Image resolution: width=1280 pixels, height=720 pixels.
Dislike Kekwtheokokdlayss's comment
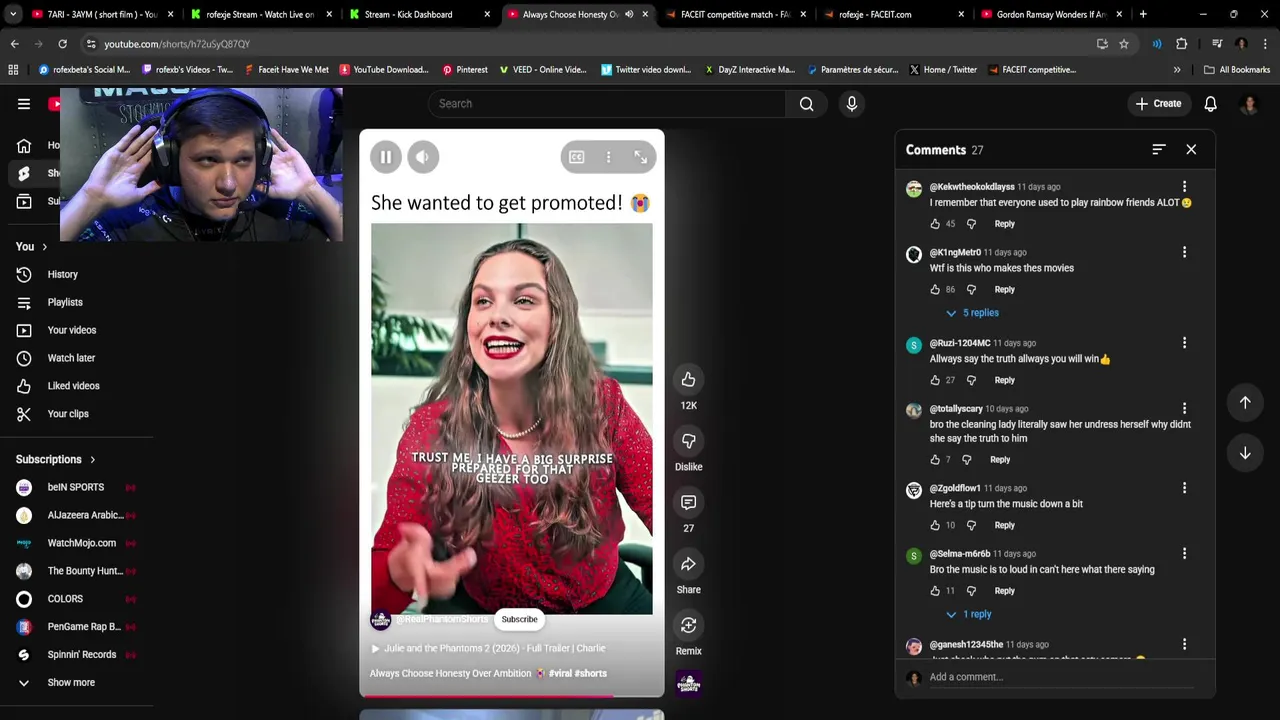point(971,224)
